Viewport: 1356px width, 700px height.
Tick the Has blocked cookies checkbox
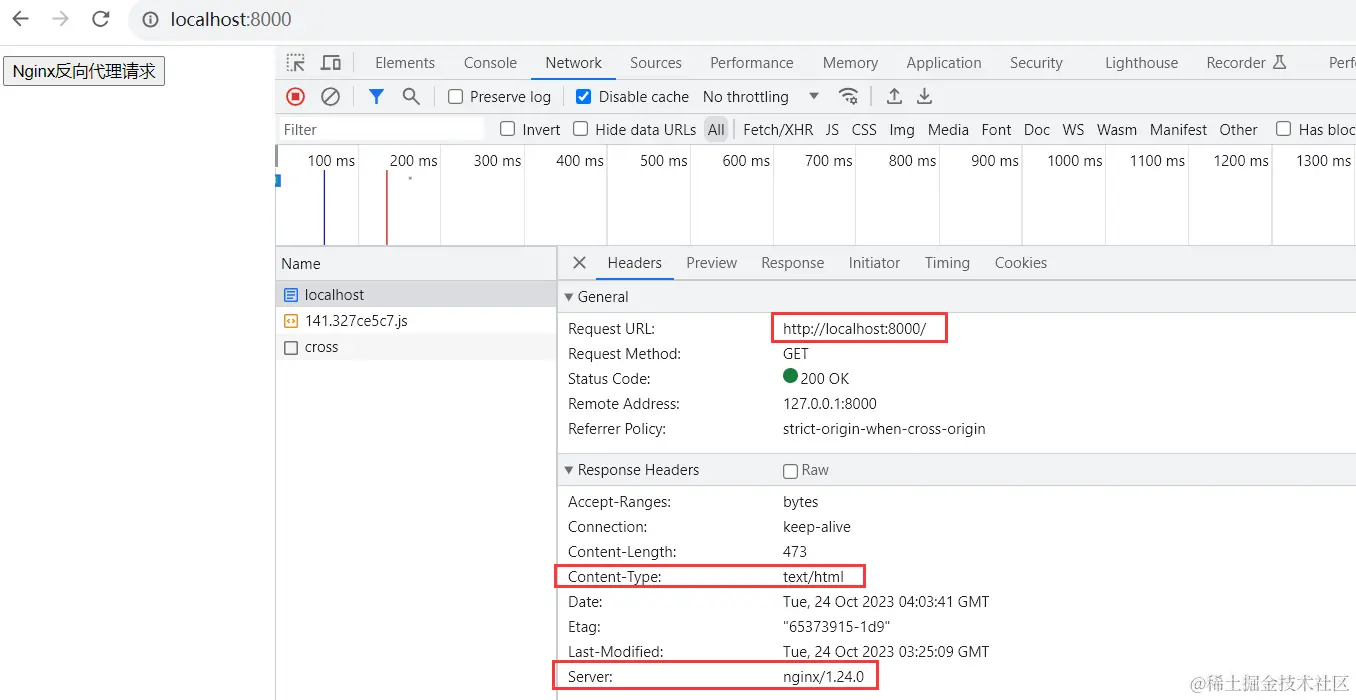pyautogui.click(x=1284, y=129)
